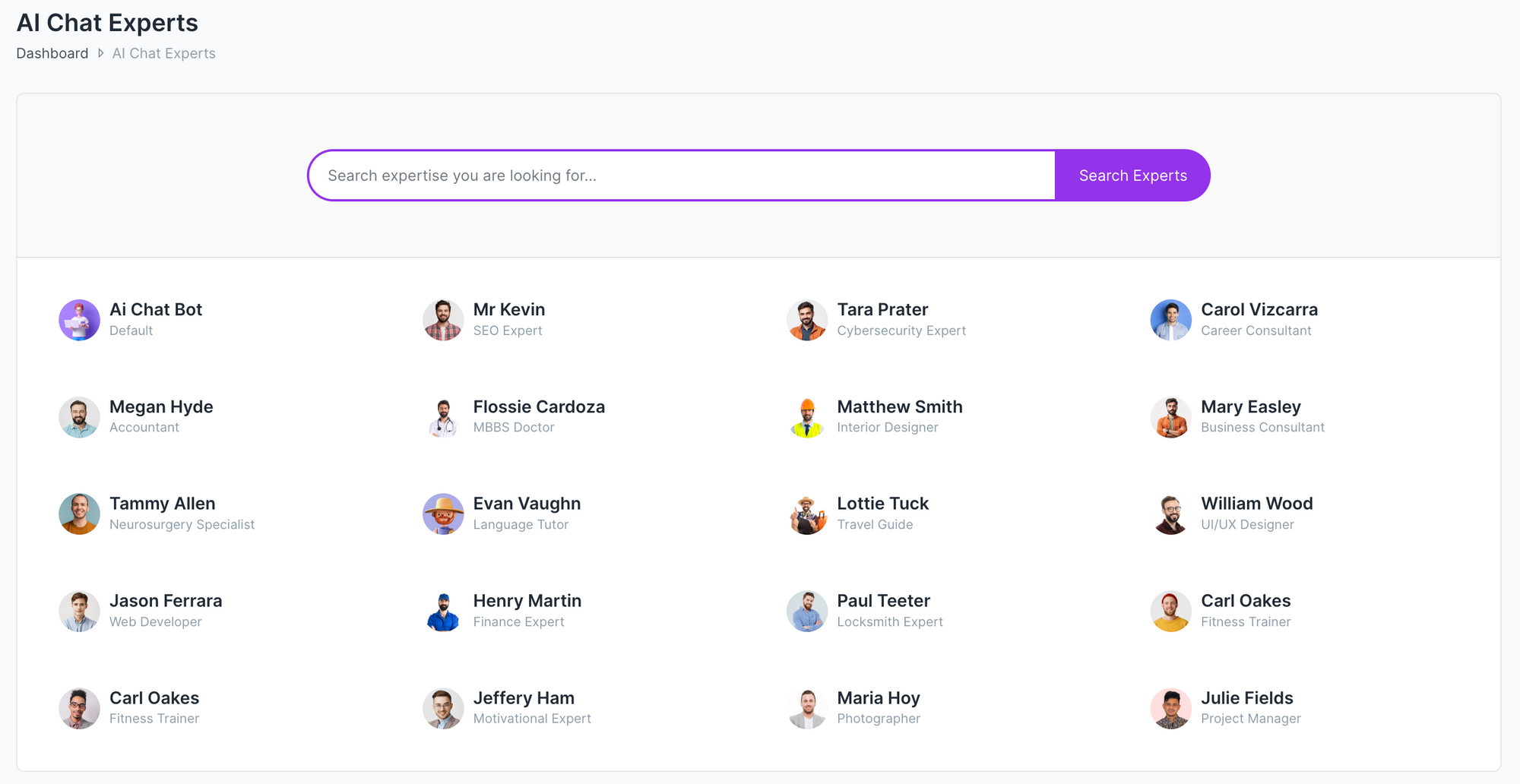Click the Ai Chat Bot avatar
The height and width of the screenshot is (784, 1520).
coord(79,320)
